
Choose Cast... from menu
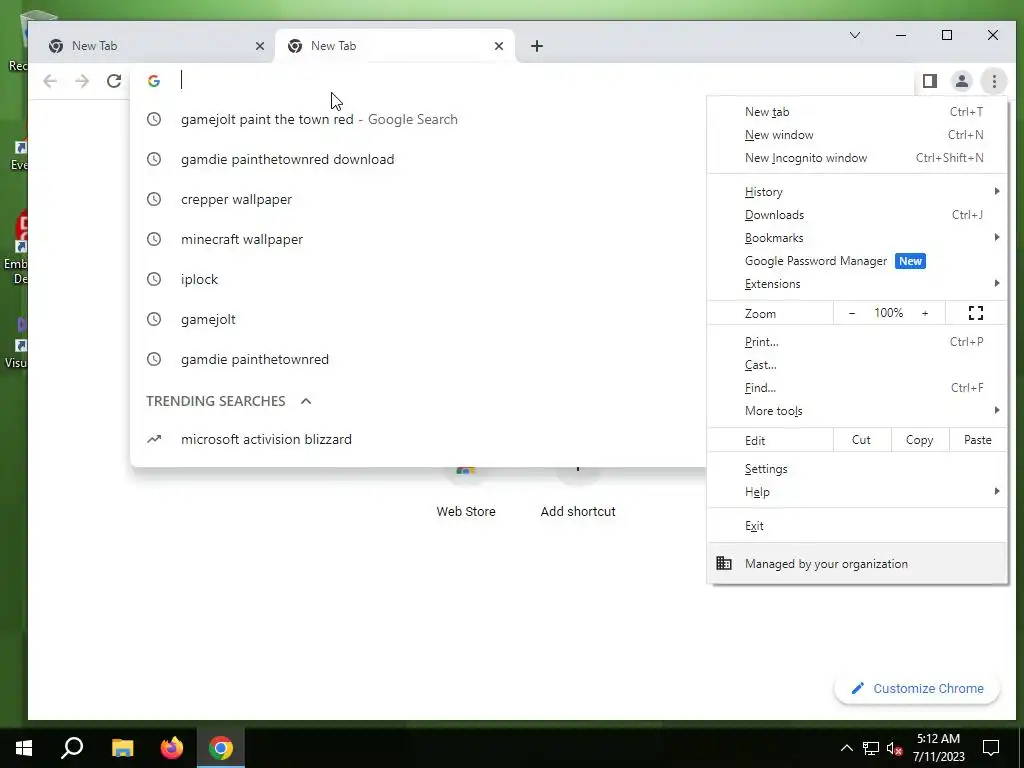pos(857,364)
